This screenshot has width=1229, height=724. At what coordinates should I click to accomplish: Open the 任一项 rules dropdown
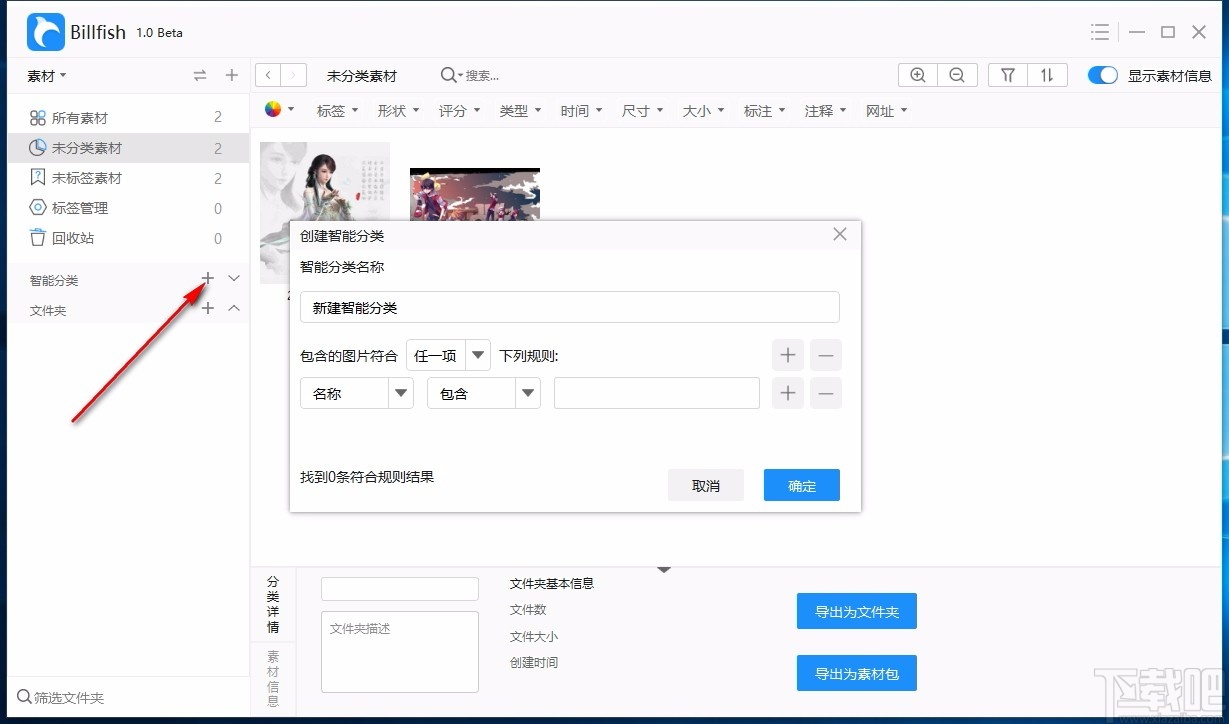point(448,355)
